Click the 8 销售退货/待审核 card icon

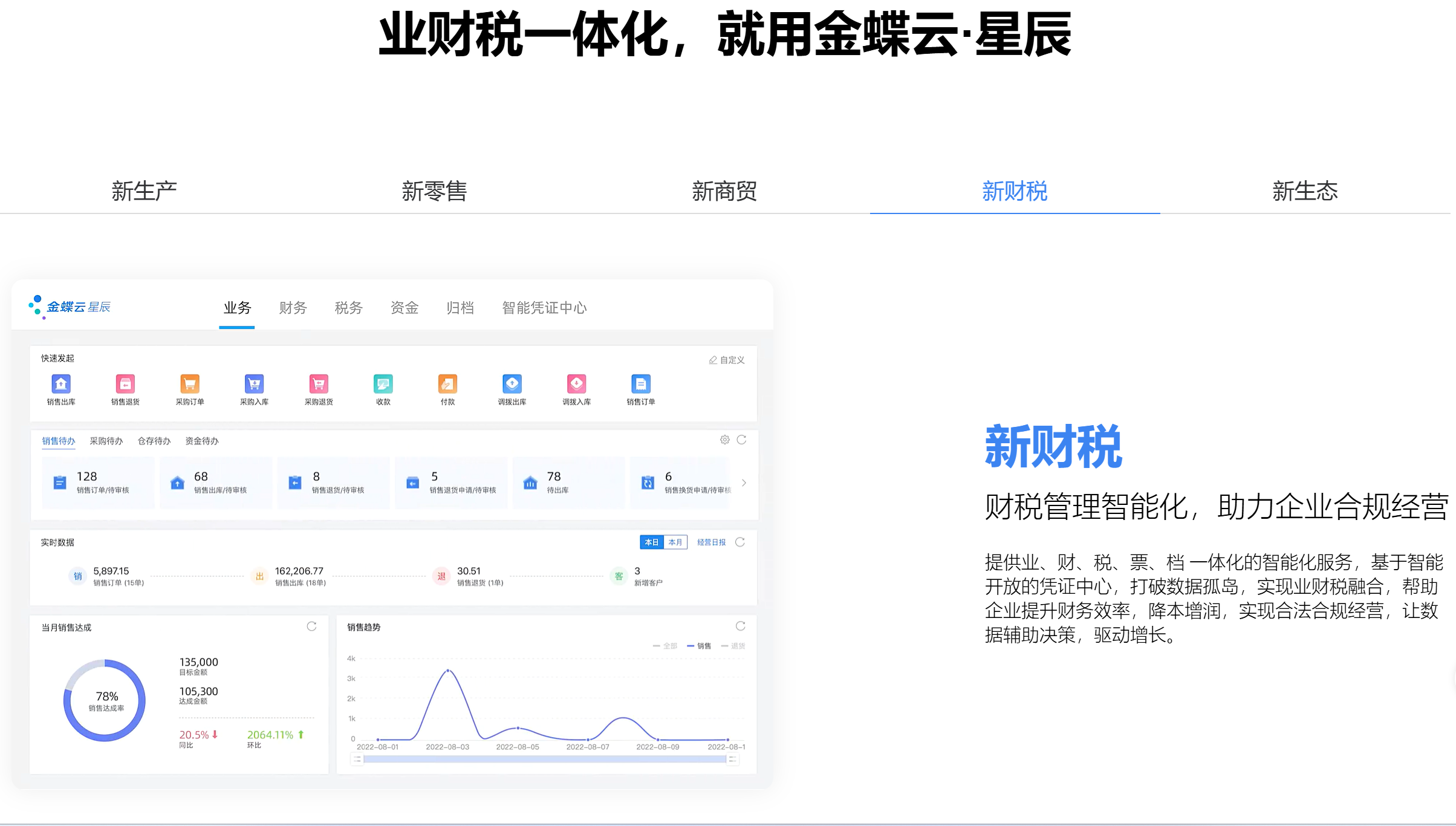(x=295, y=483)
